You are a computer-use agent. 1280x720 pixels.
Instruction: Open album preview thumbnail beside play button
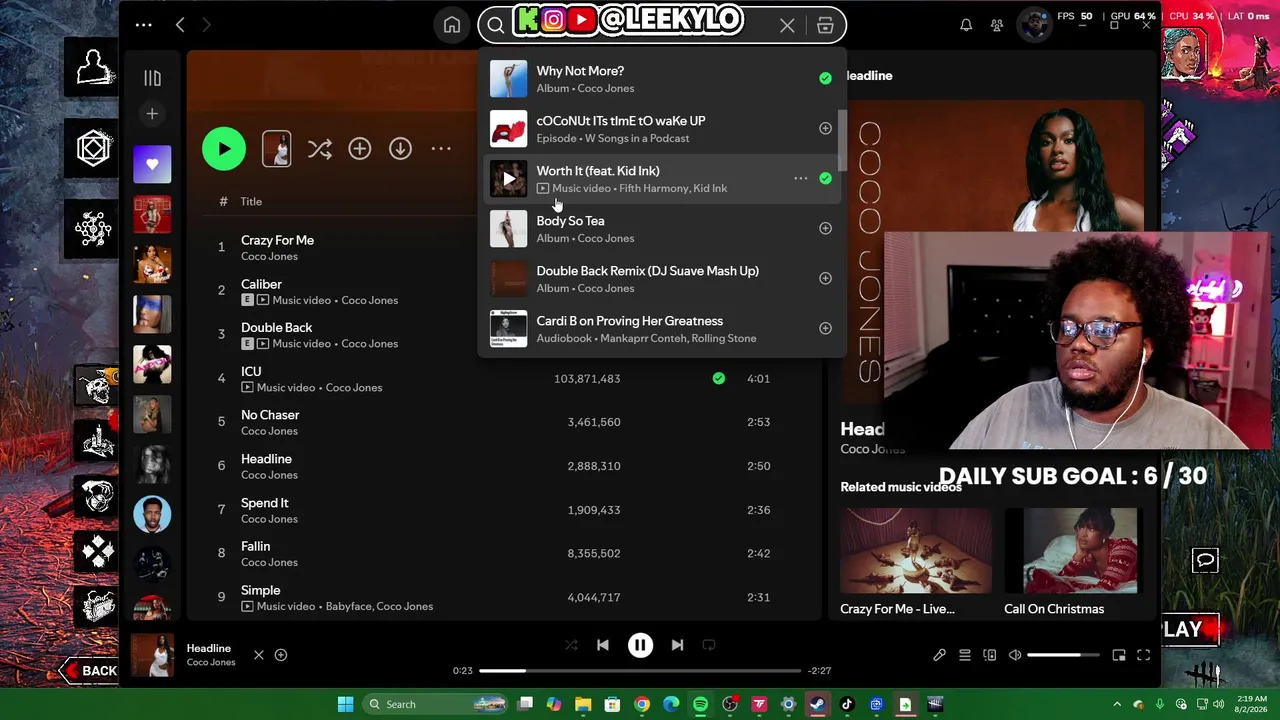click(x=277, y=149)
